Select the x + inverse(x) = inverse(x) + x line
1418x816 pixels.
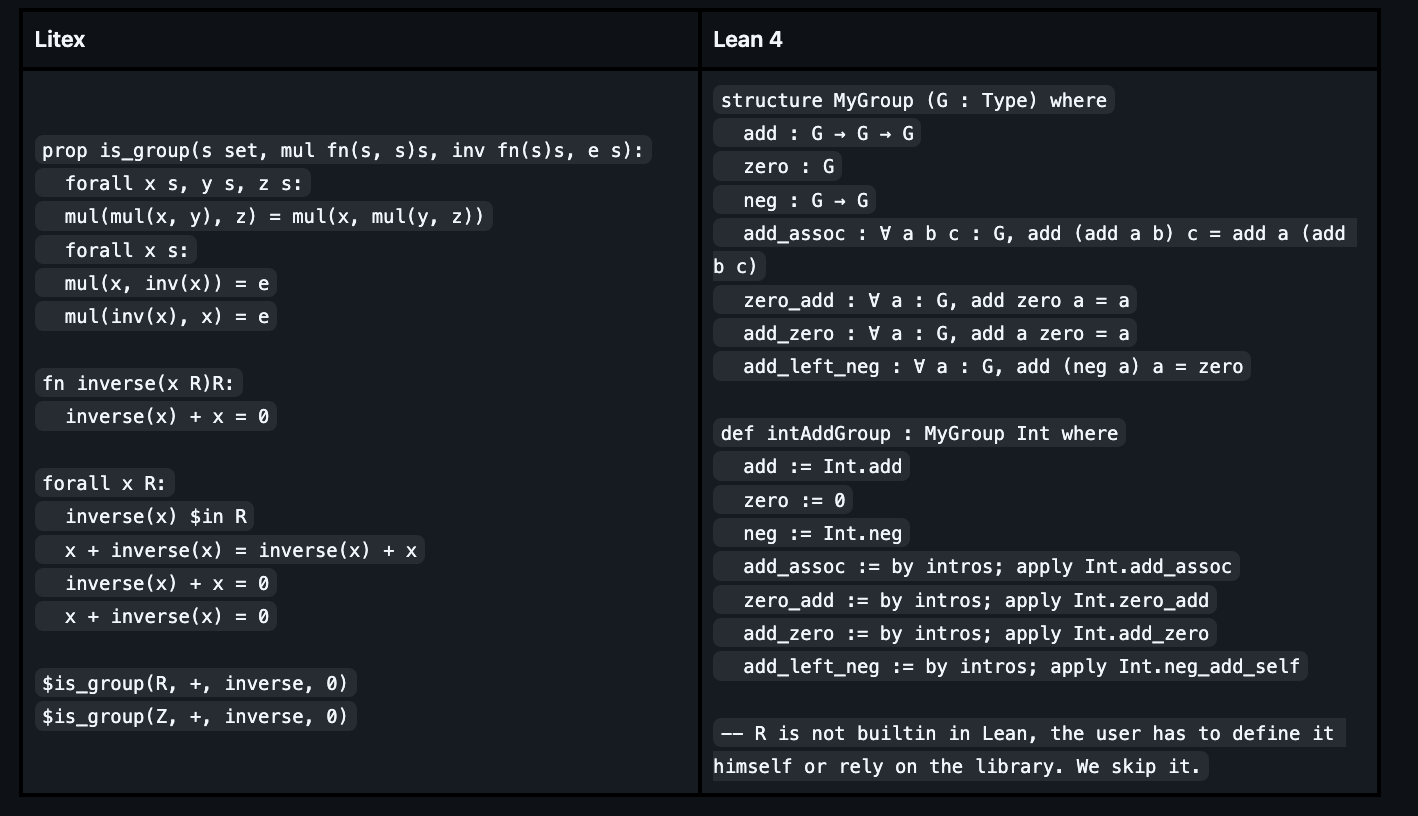[x=230, y=550]
